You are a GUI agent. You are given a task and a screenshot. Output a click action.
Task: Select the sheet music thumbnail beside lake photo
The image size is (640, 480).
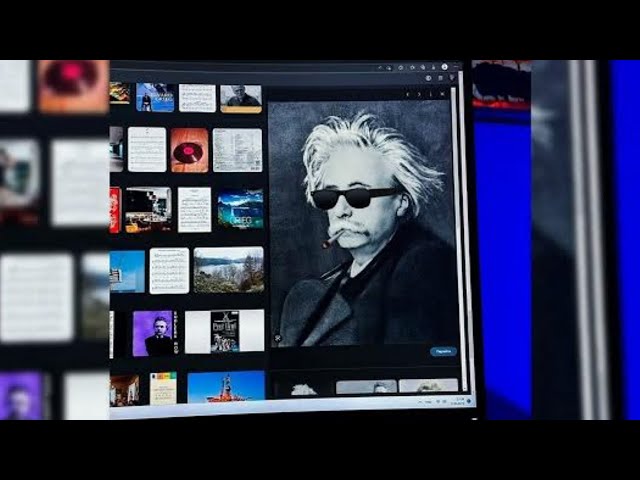(x=169, y=271)
